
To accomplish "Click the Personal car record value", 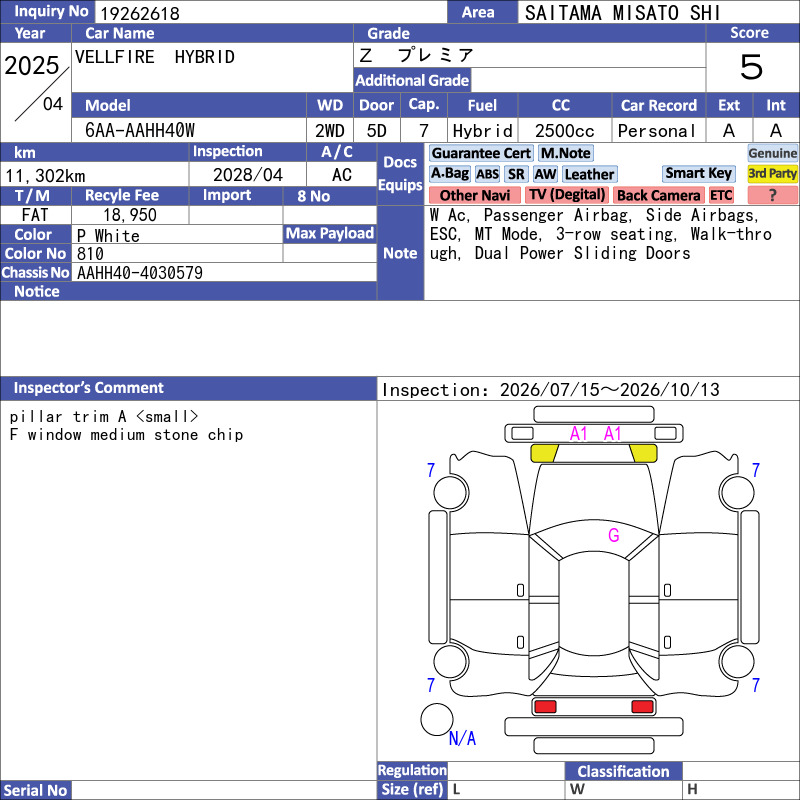I will pyautogui.click(x=656, y=131).
